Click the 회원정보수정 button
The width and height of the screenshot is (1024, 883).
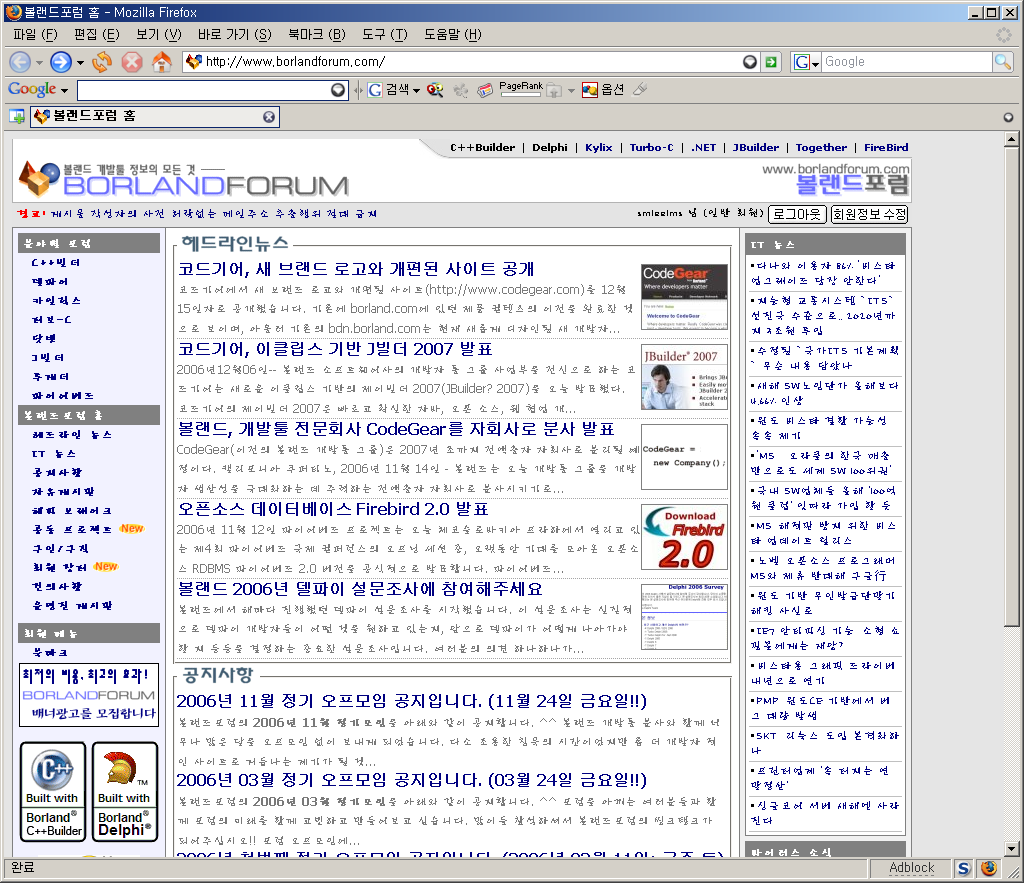[869, 214]
